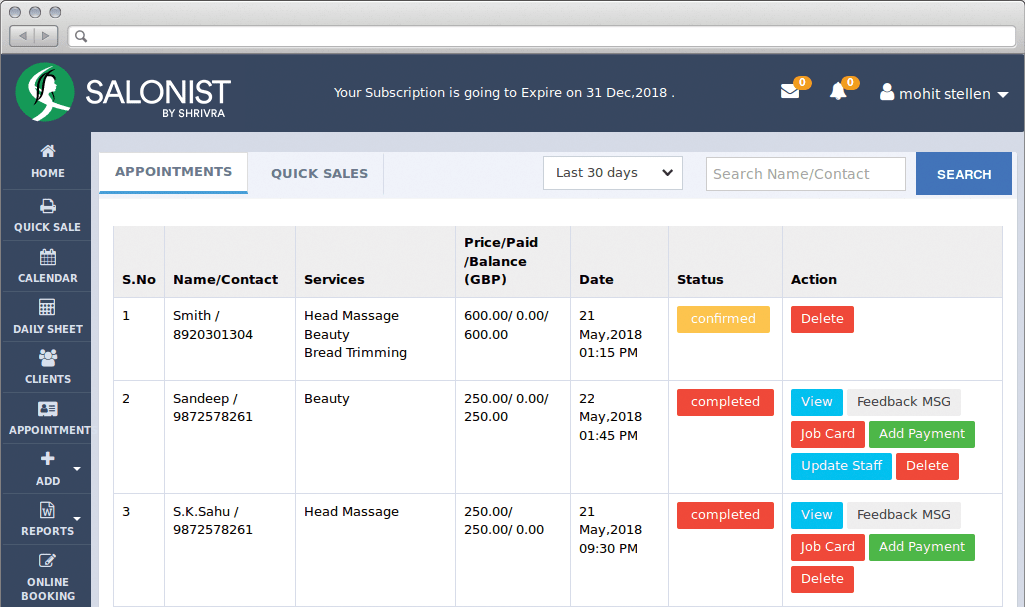This screenshot has height=607, width=1025.
Task: Switch to the Appointments tab
Action: coord(173,172)
